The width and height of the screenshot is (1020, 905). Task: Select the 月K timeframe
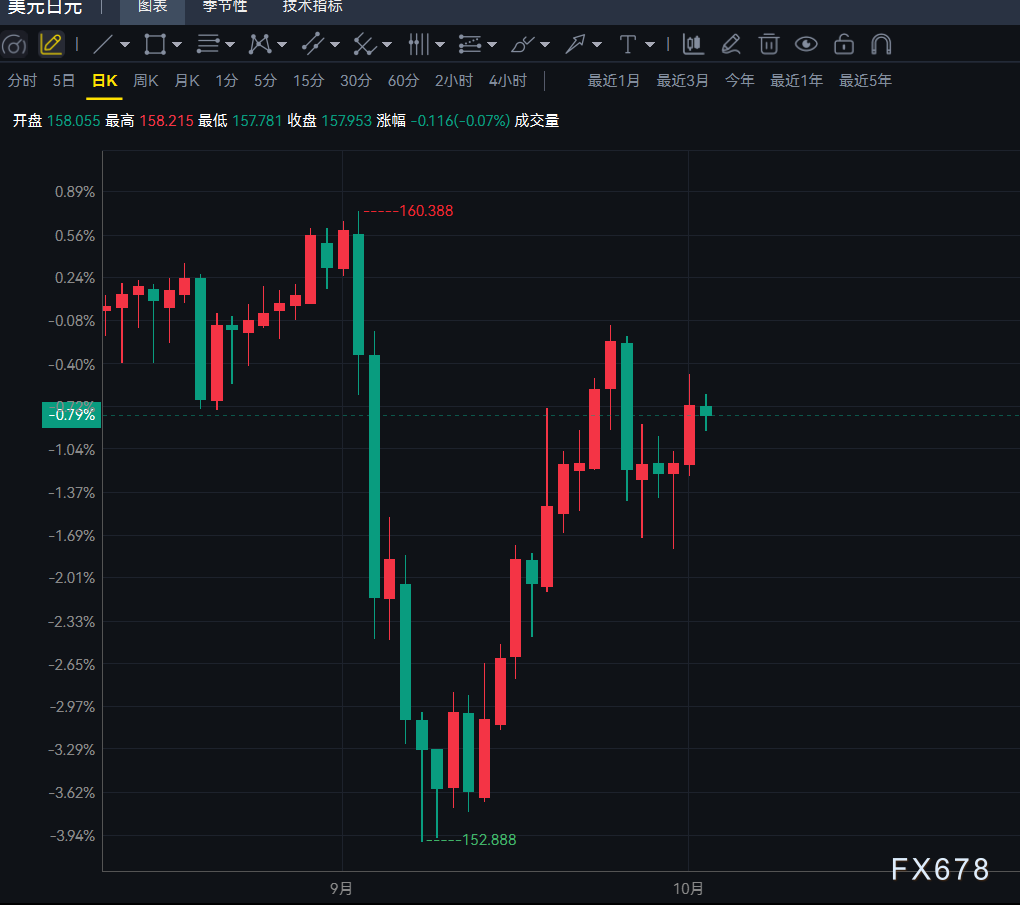[x=187, y=81]
